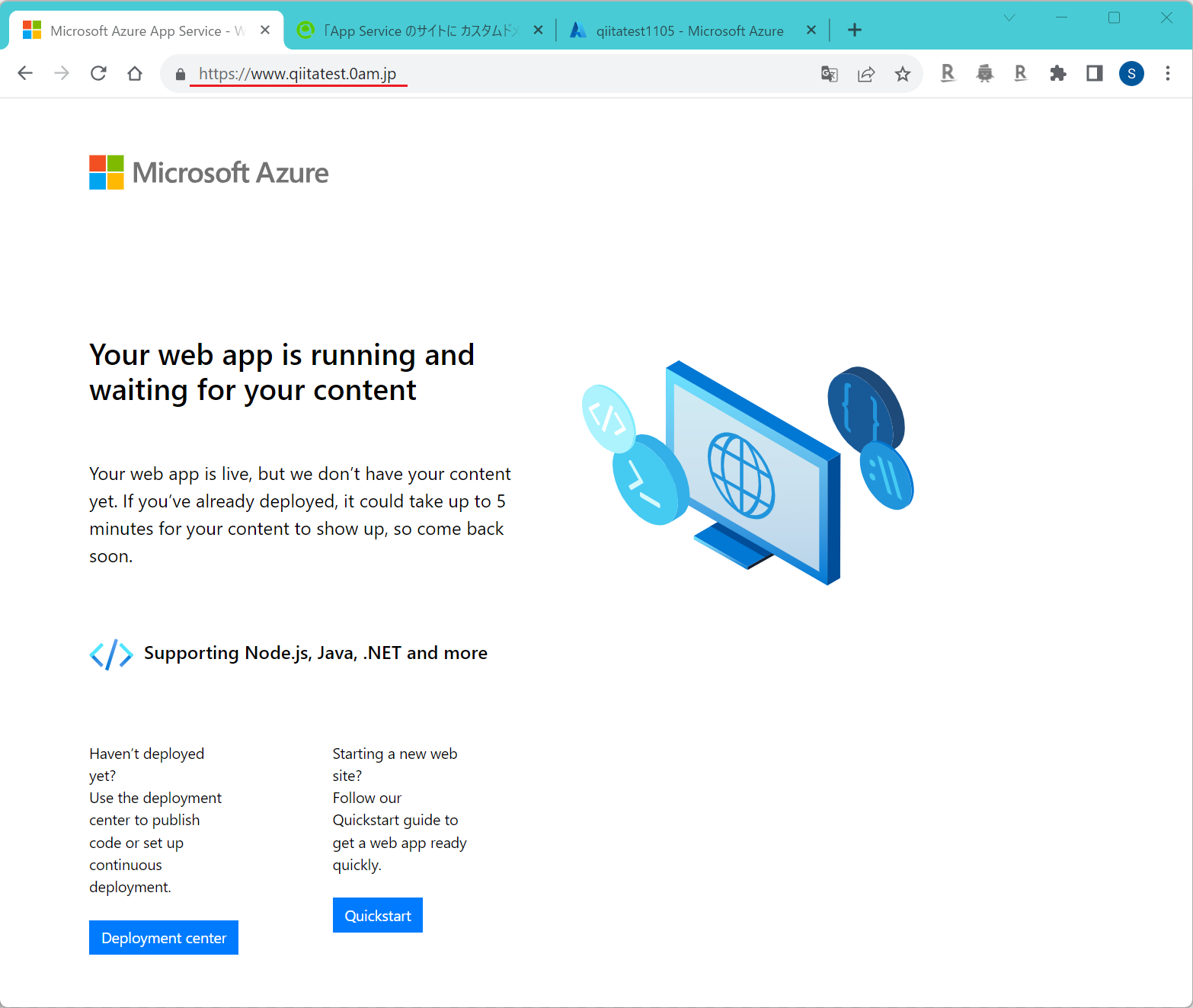Select the Microsoft Azure App Service tab
Image resolution: width=1193 pixels, height=1008 pixels.
[x=146, y=30]
